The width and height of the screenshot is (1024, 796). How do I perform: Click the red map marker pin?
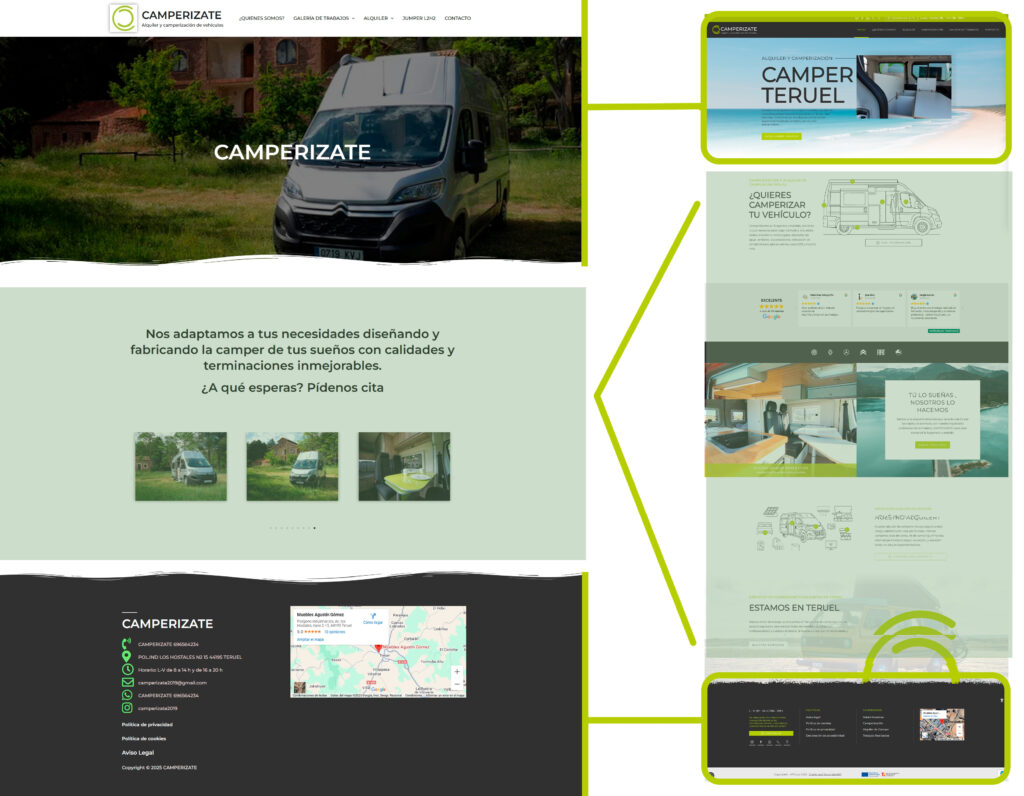378,648
